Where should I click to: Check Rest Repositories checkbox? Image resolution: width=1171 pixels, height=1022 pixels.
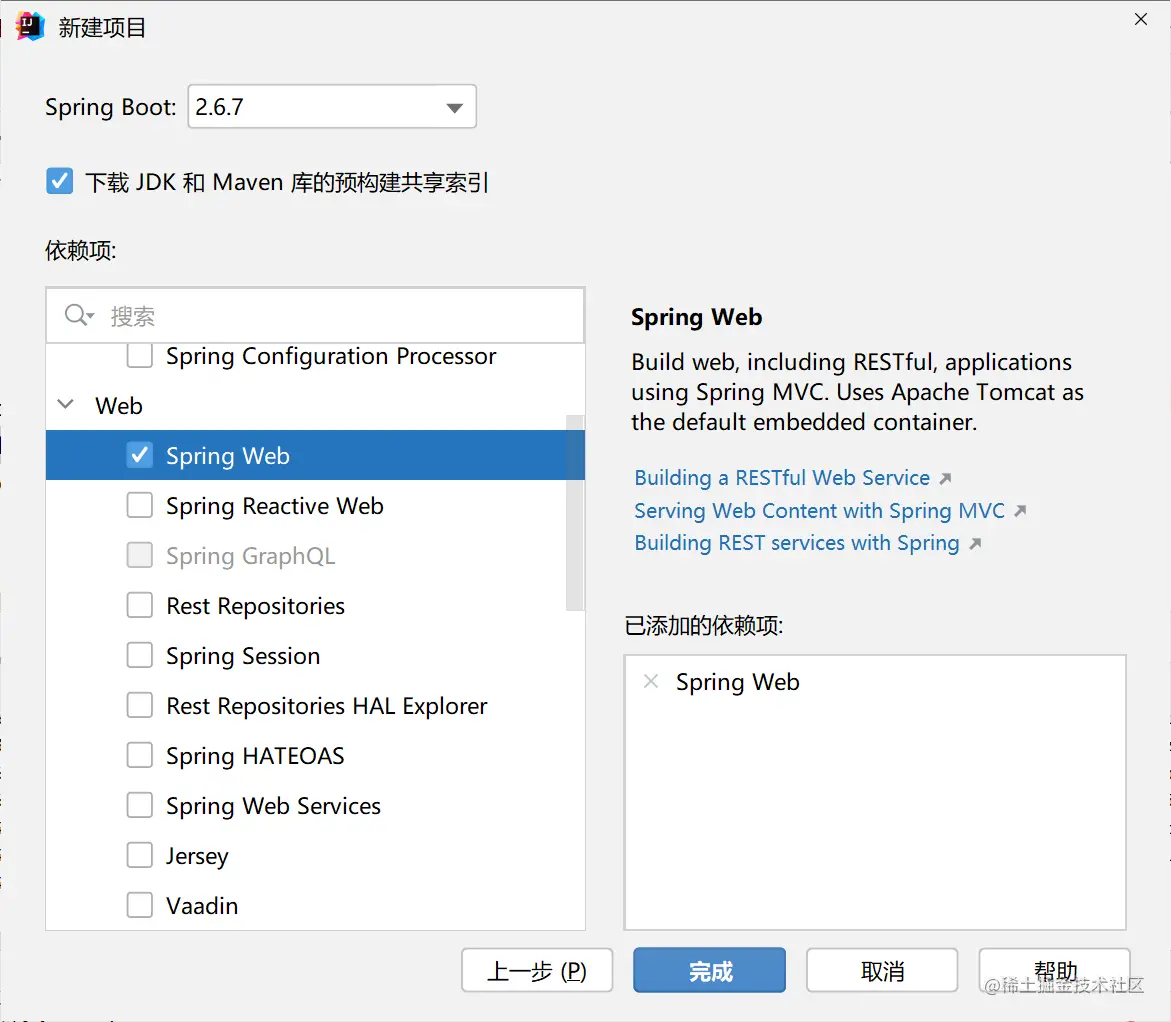[x=140, y=605]
